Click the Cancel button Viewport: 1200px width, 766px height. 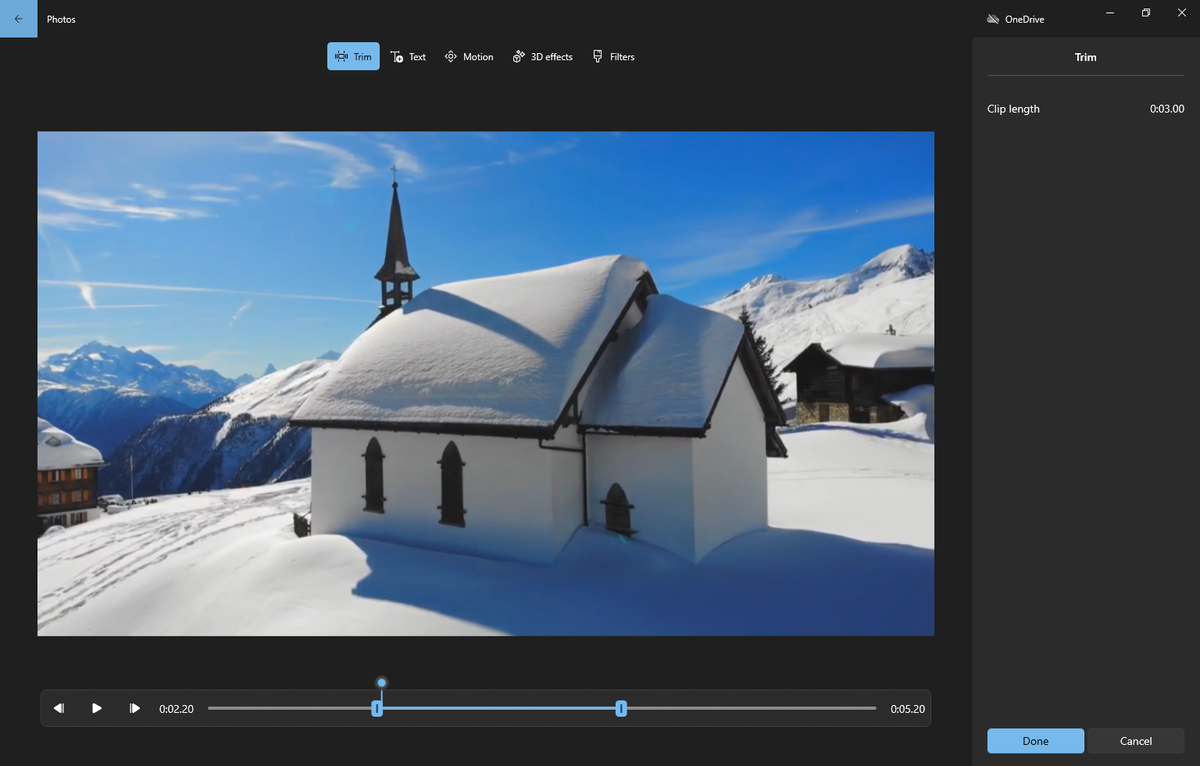(1135, 741)
